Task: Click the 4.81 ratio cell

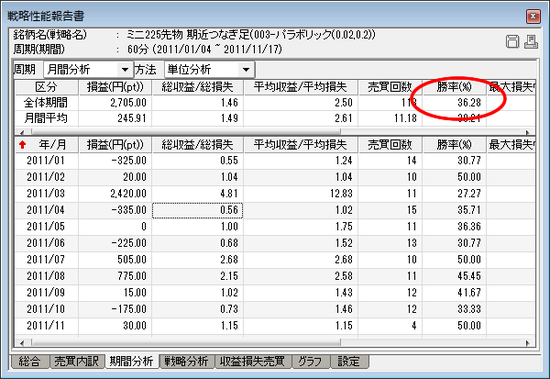Action: click(197, 194)
